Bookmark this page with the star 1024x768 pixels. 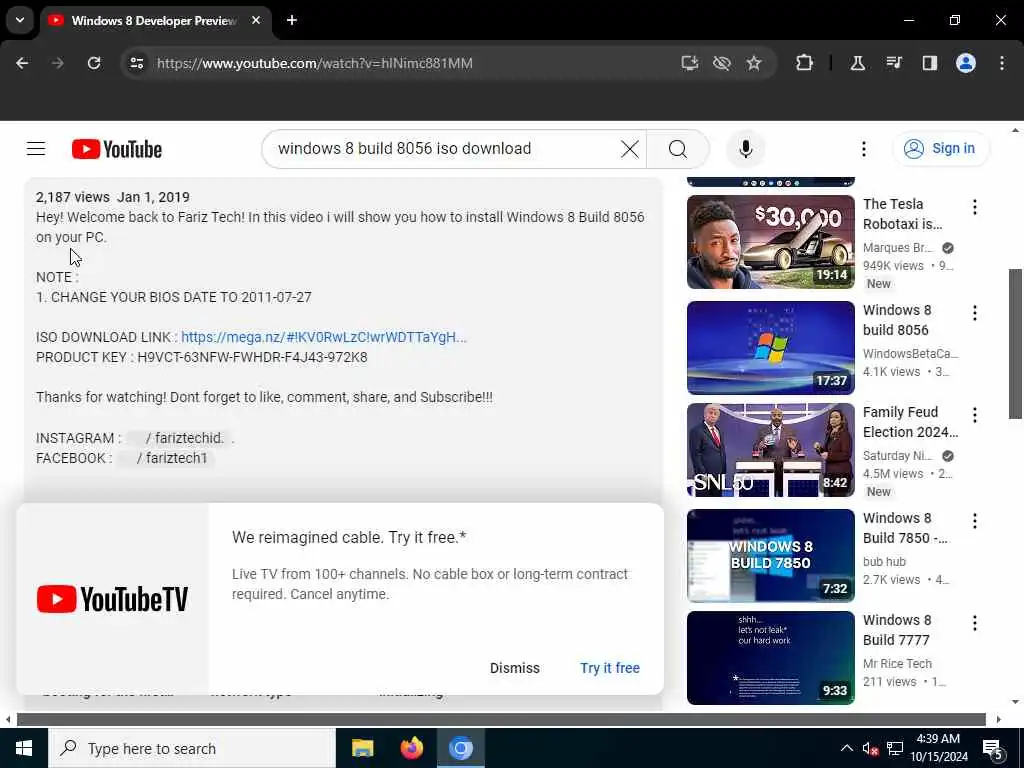coord(754,63)
